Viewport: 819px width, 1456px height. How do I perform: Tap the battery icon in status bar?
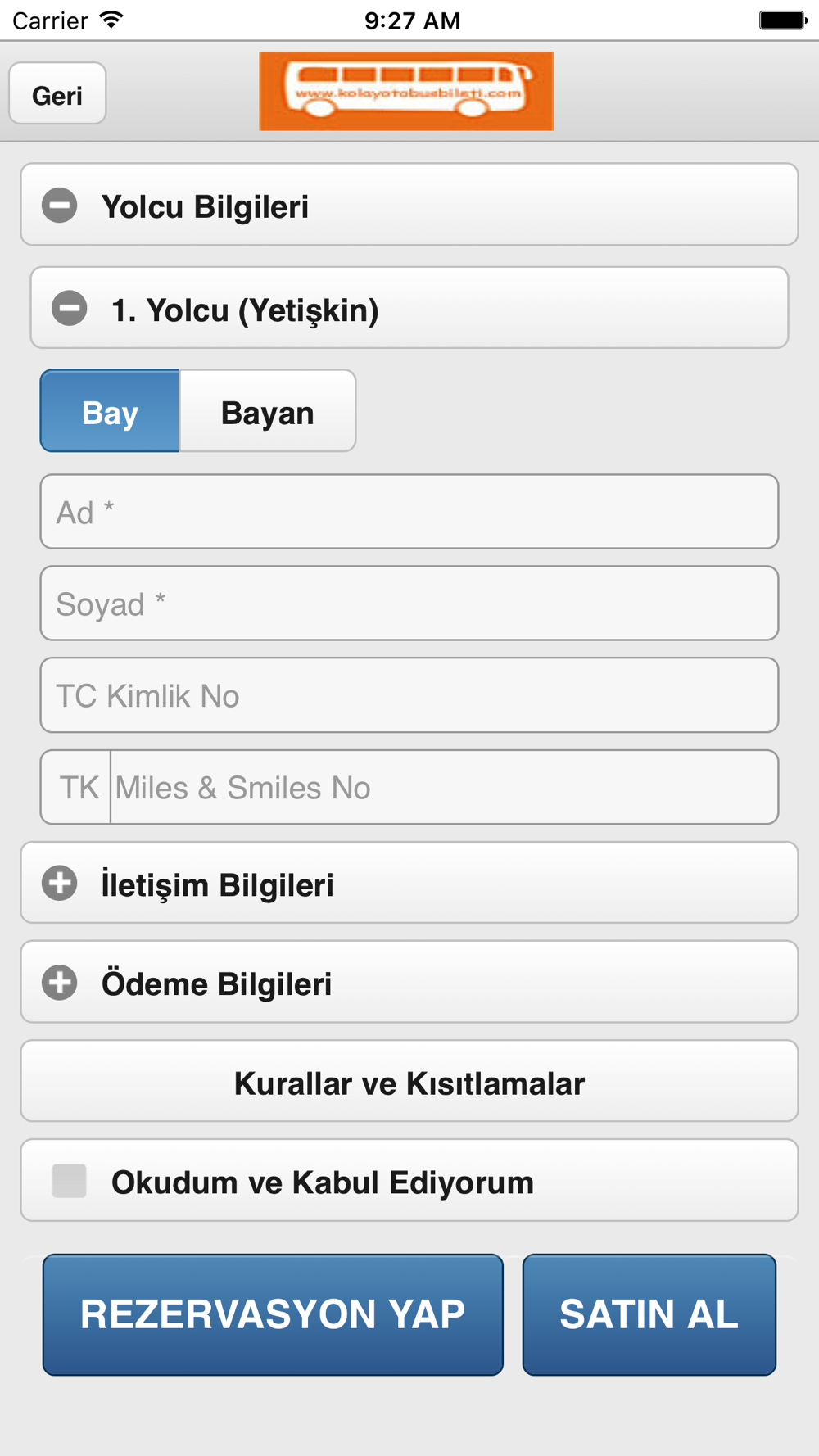click(782, 20)
